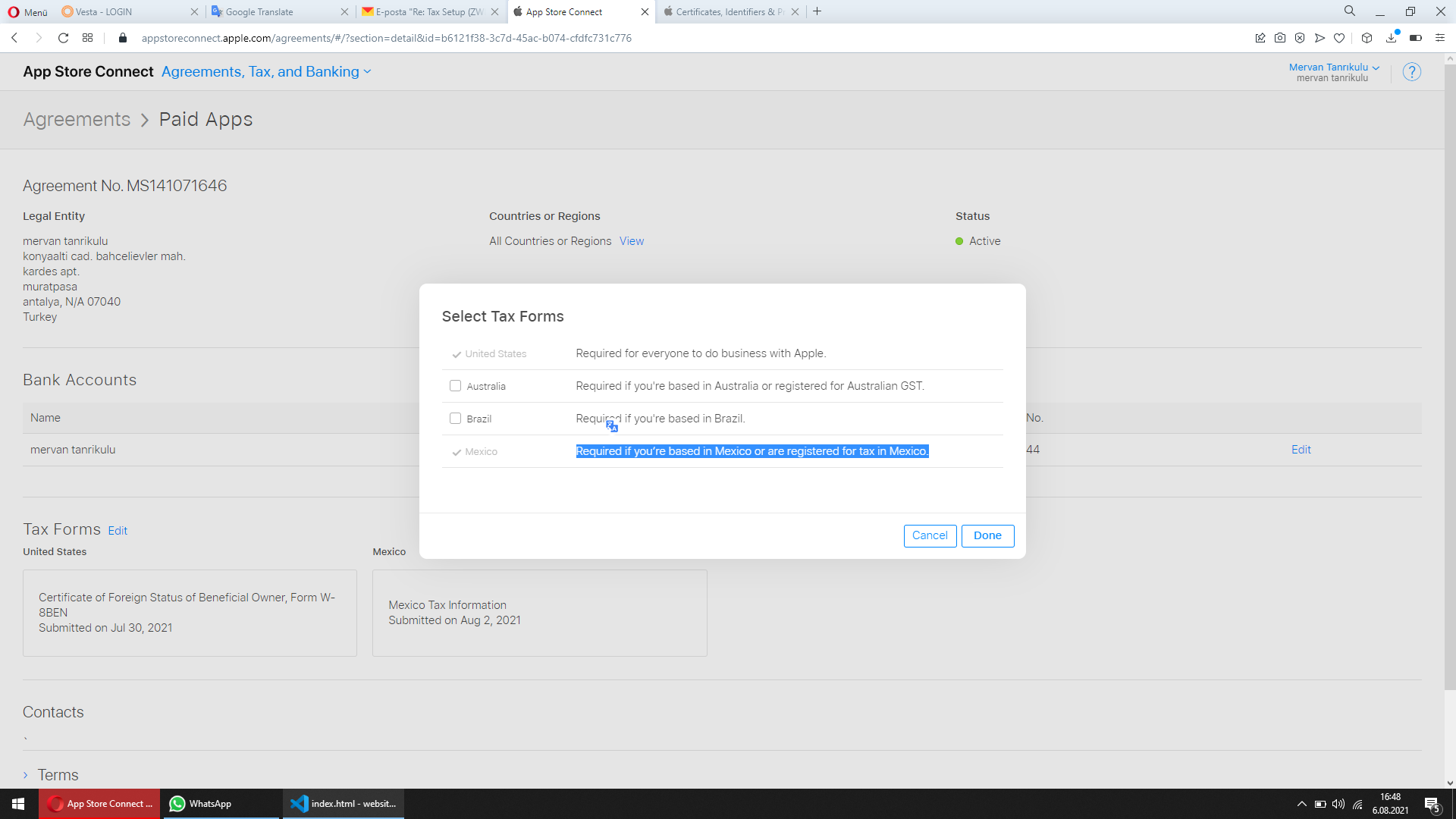This screenshot has width=1456, height=819.
Task: Expand the Agreements, Tax, and Banking dropdown
Action: coord(266,71)
